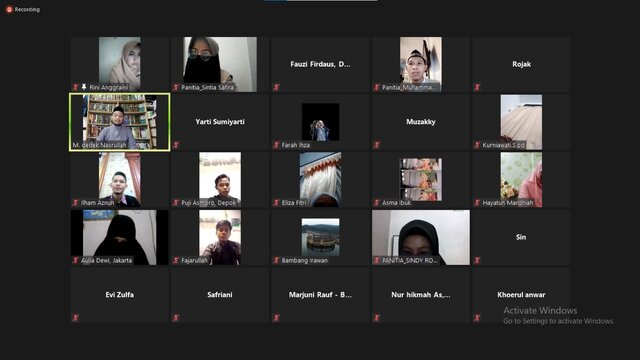
Task: Click the name Yarti Sumiyarti
Action: (x=220, y=122)
